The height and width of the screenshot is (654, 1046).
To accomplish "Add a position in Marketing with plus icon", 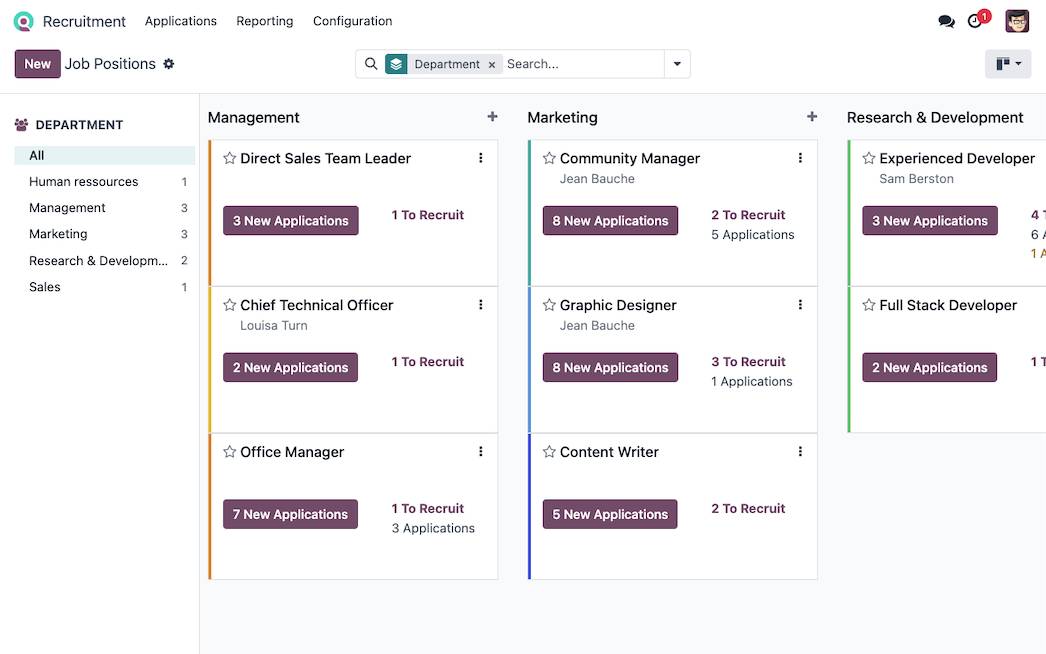I will 811,116.
